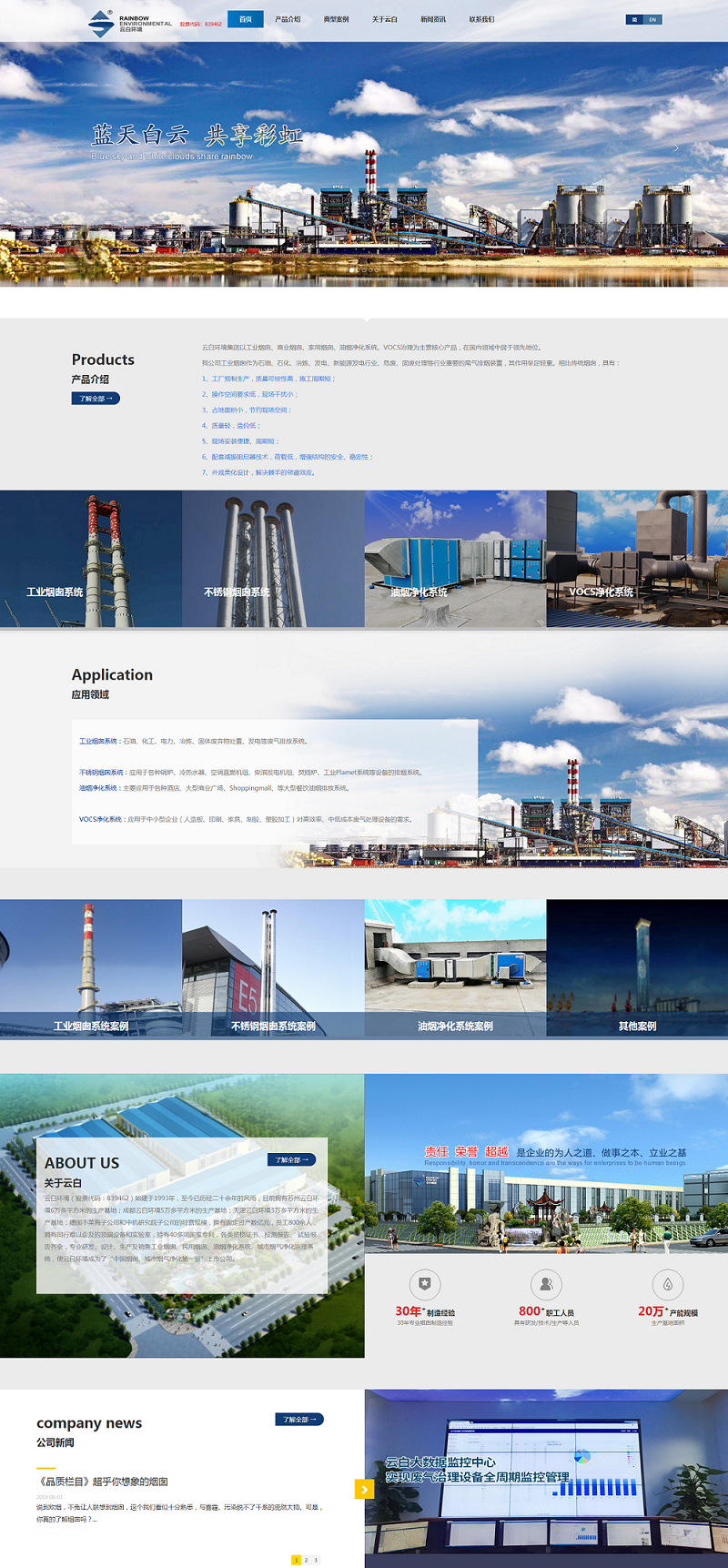Open the 联系我们 menu item
Screen dimensions: 728x1568
[481, 19]
